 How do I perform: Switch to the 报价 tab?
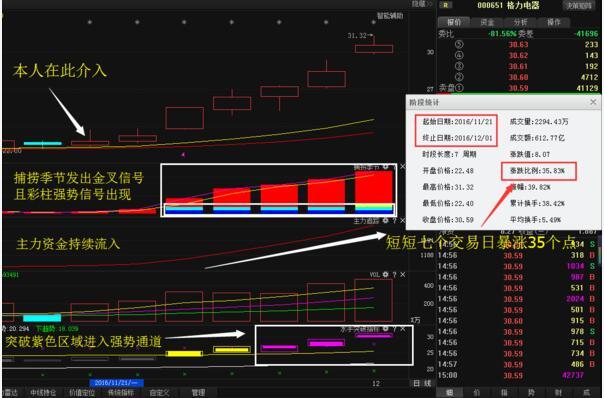click(x=454, y=22)
